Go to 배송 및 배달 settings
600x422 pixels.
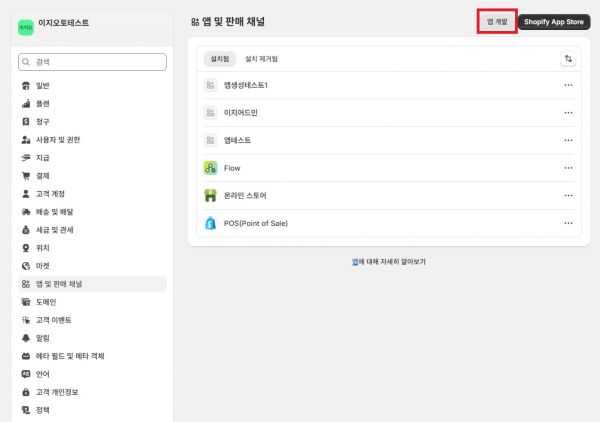coord(54,212)
